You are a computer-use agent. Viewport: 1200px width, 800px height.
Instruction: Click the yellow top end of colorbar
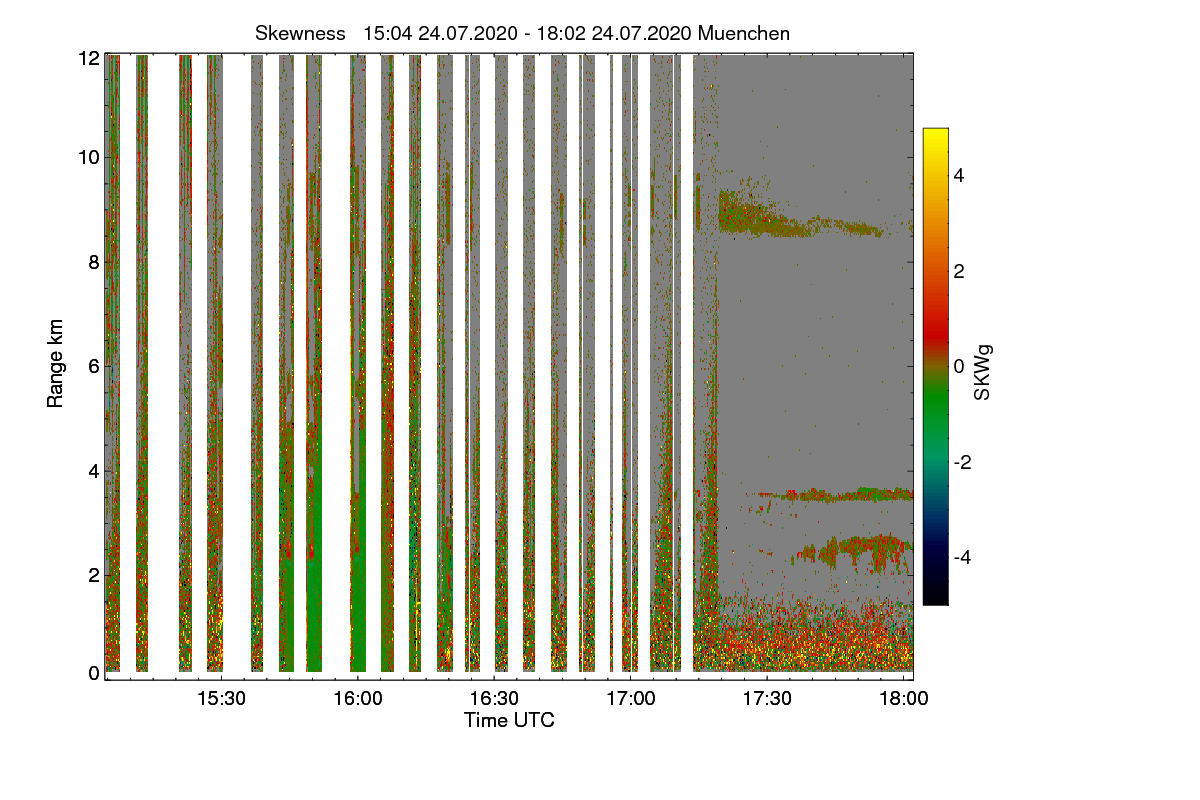pyautogui.click(x=935, y=136)
